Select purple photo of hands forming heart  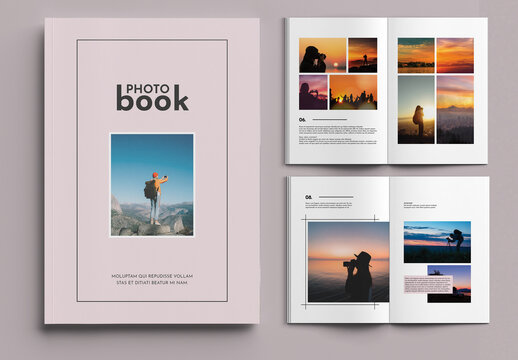tap(313, 92)
